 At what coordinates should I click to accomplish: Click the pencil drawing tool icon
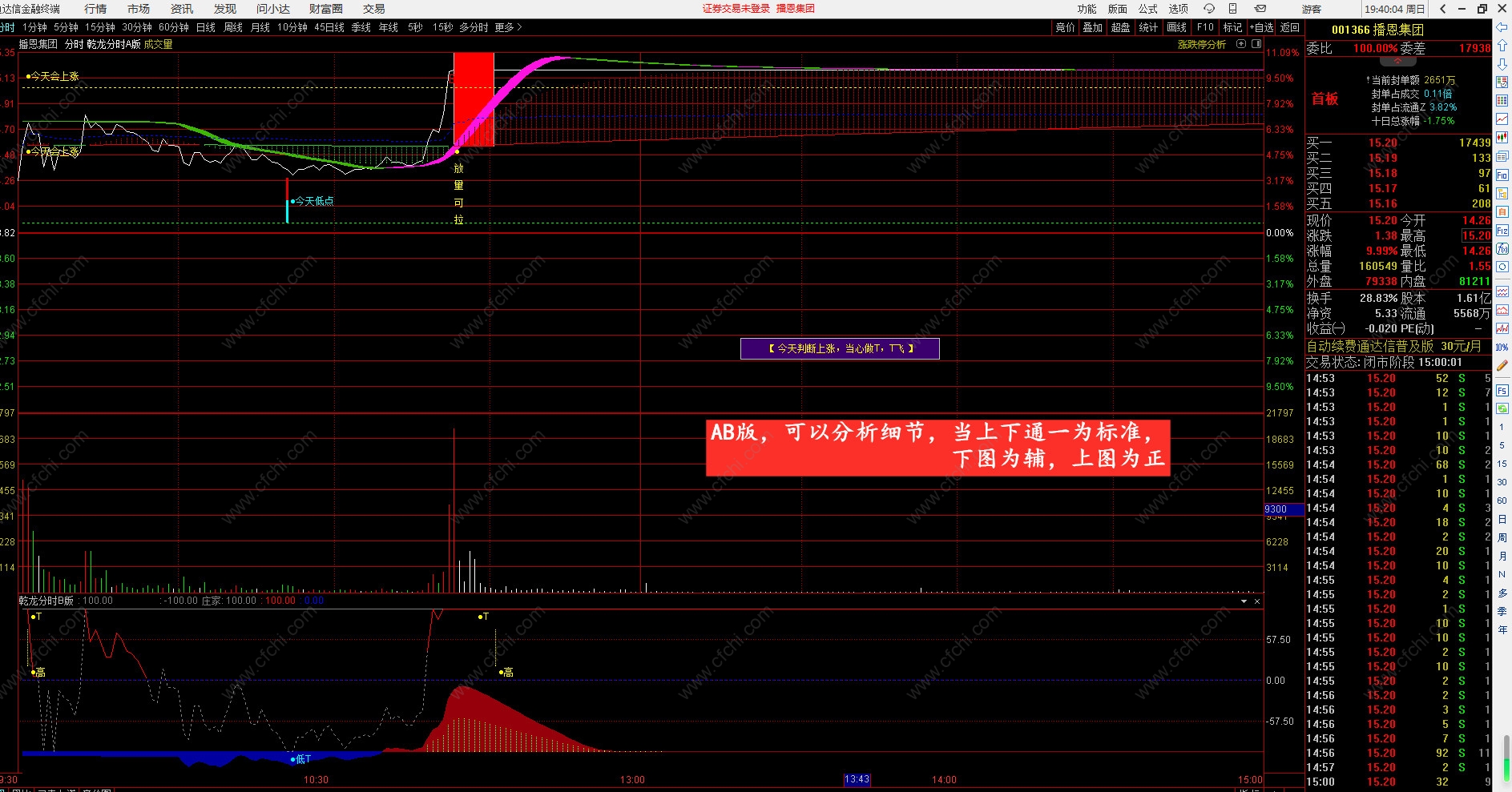pos(1502,365)
